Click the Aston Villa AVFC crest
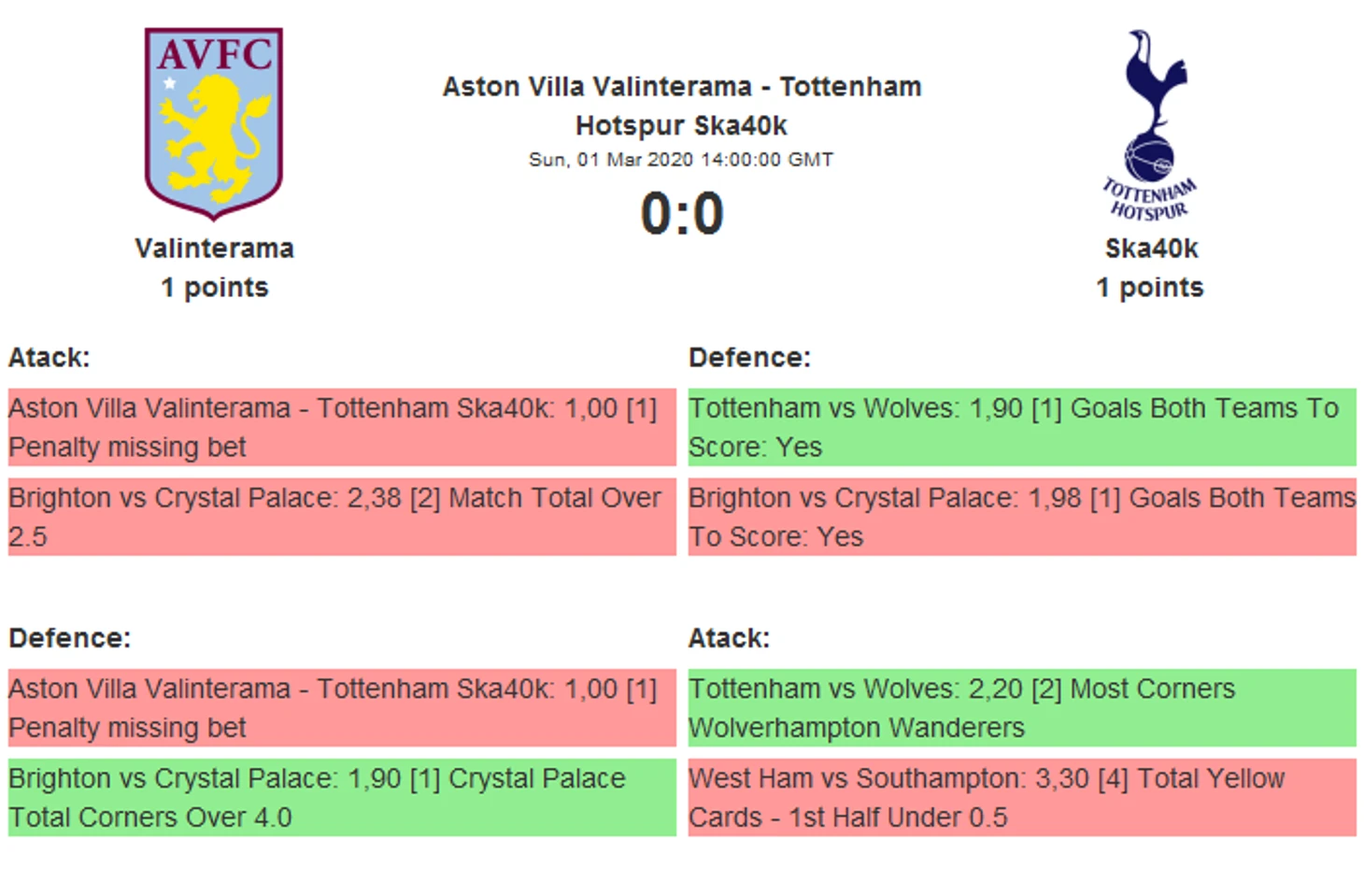This screenshot has height=896, width=1364. tap(214, 123)
